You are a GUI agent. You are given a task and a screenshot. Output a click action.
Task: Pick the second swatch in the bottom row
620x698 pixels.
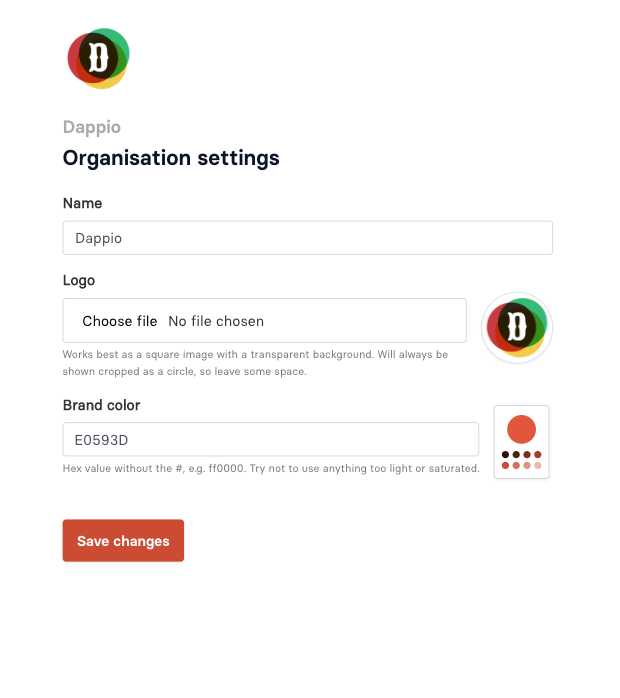516,466
